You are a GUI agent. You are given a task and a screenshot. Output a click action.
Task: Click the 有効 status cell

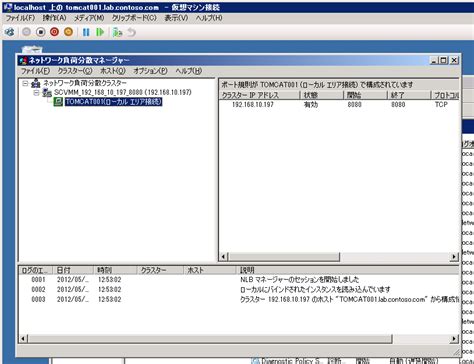[311, 105]
